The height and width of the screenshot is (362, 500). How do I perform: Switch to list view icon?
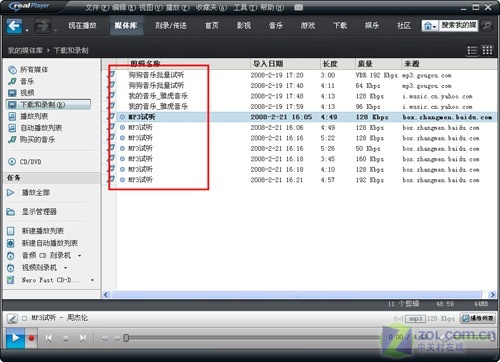tap(472, 50)
